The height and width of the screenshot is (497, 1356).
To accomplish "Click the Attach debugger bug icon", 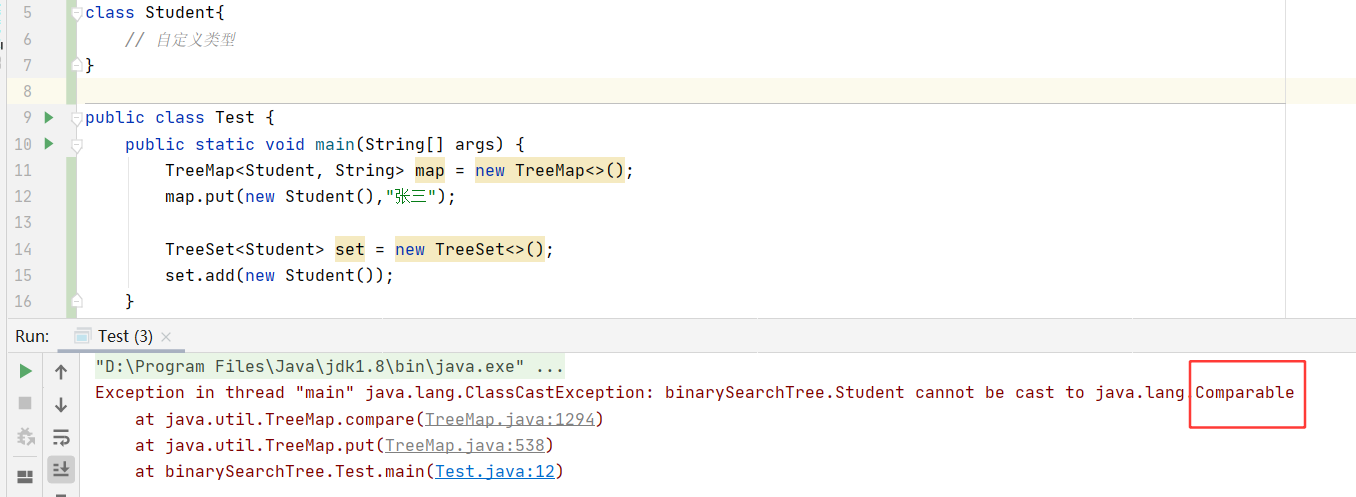I will pyautogui.click(x=25, y=437).
